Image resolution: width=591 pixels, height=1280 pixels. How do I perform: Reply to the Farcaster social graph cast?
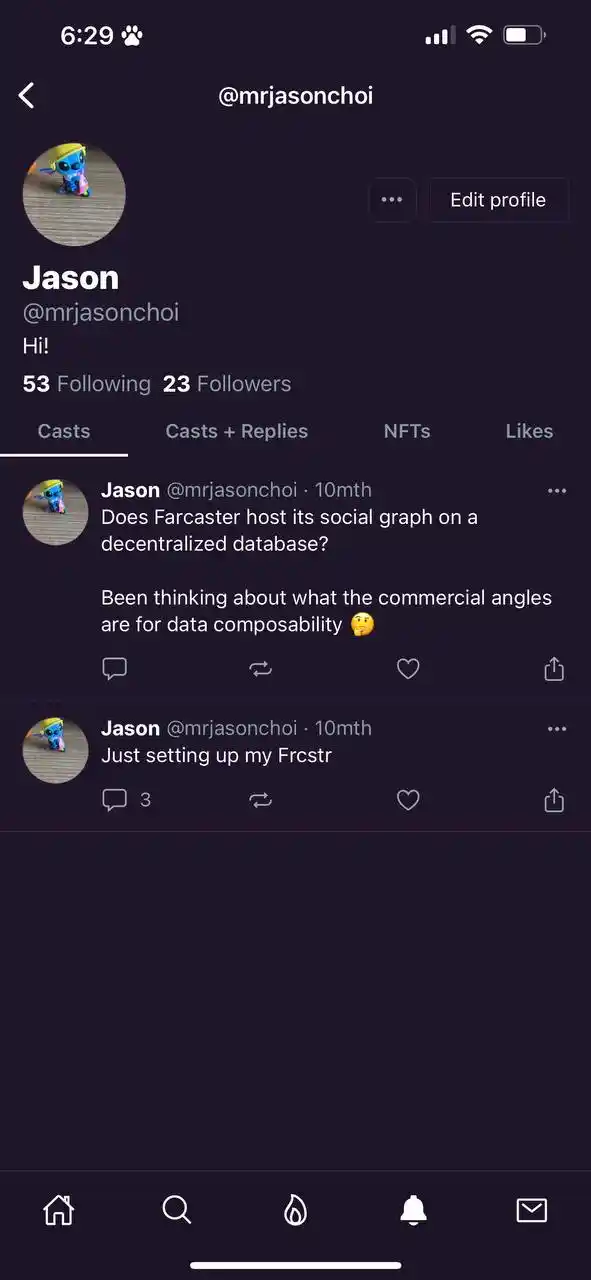[114, 668]
